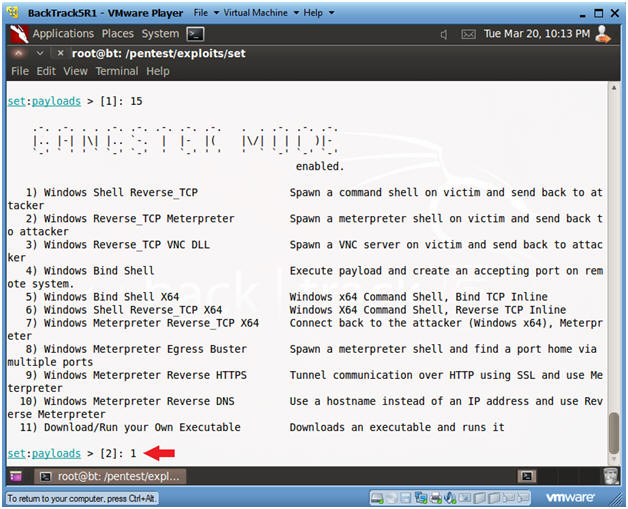Viewport: 628px width, 509px height.
Task: Click the VMware hard disk device icon
Action: [377, 498]
